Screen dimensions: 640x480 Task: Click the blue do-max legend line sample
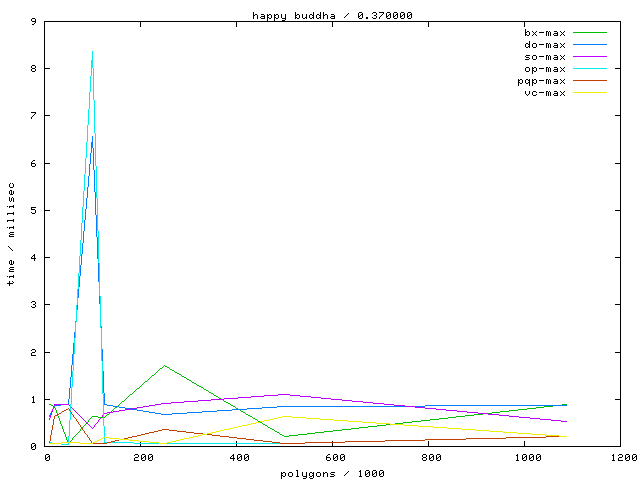pyautogui.click(x=590, y=45)
